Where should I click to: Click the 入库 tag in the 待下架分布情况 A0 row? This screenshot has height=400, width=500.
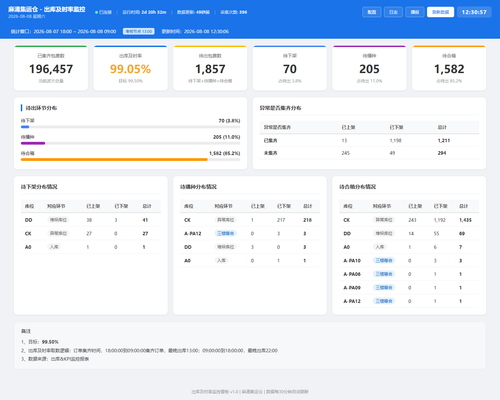click(x=54, y=247)
